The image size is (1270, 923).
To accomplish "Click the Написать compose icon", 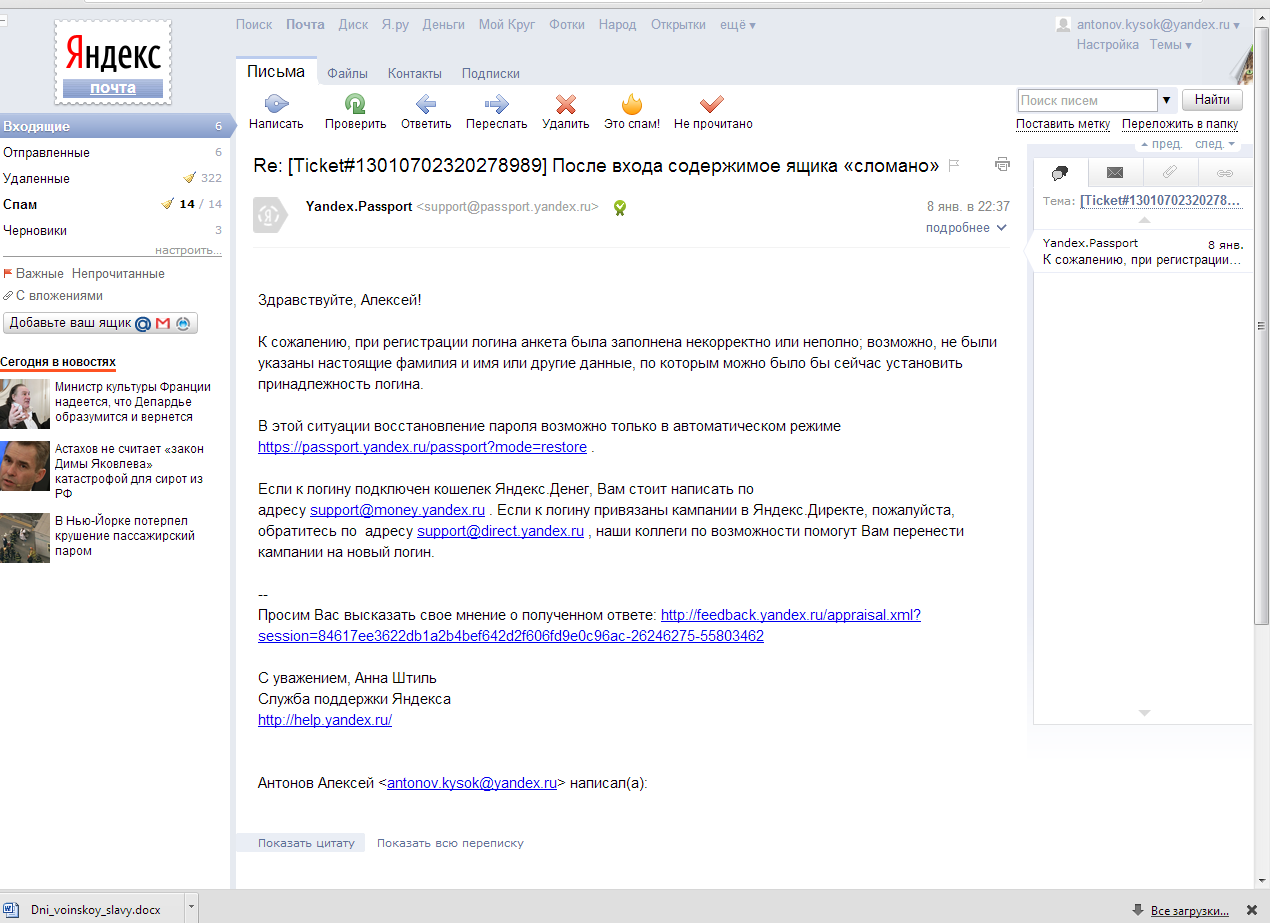I will tap(276, 103).
